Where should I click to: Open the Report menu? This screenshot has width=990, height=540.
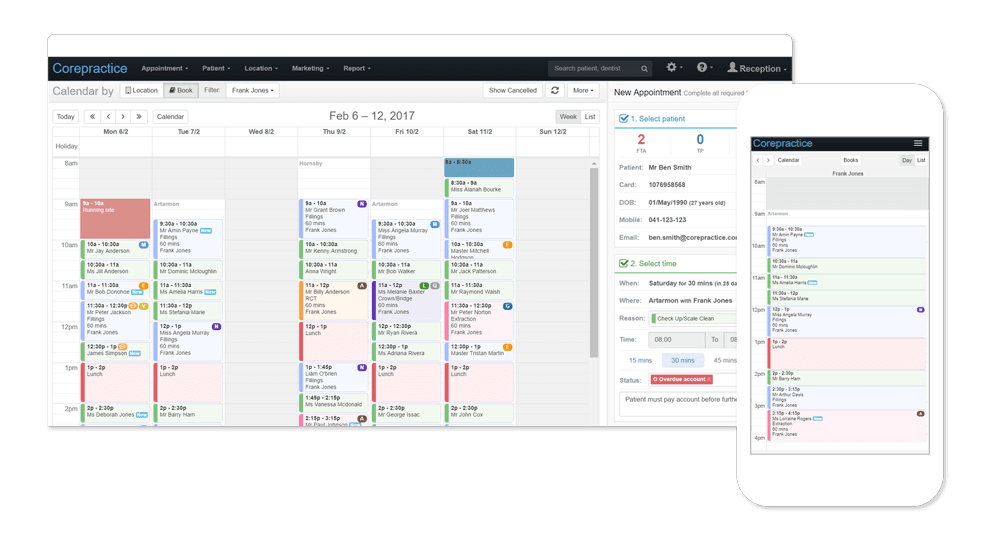coord(357,68)
